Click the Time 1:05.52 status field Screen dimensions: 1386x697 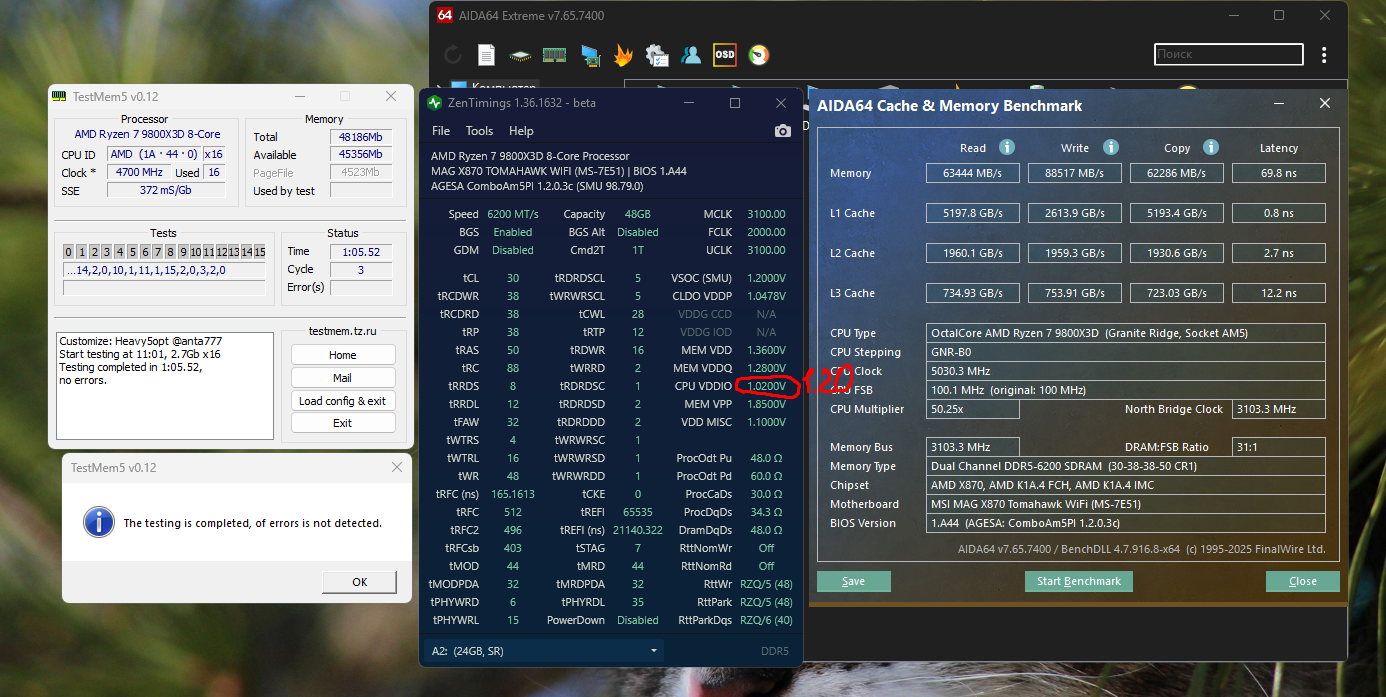tap(361, 252)
